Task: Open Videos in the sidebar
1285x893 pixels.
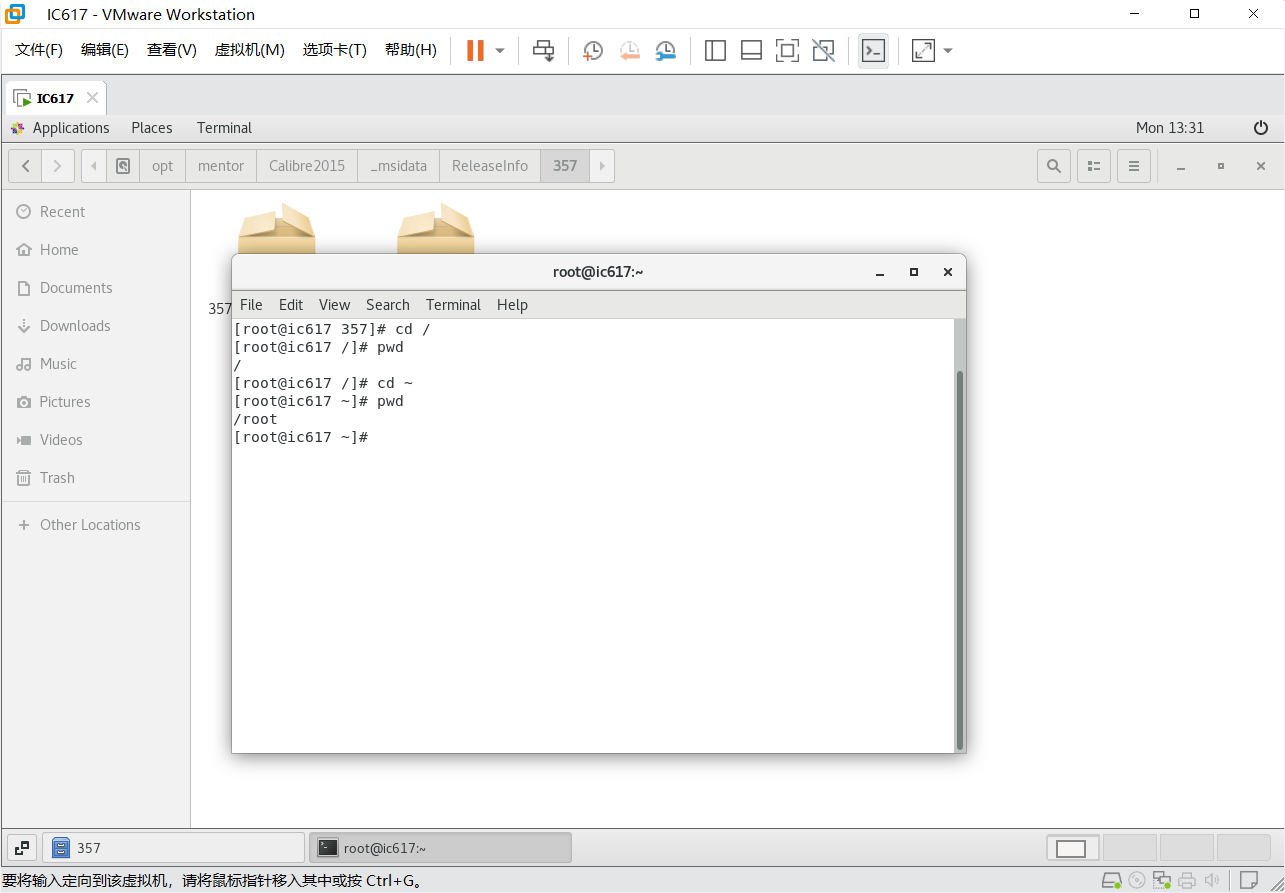Action: 95,440
